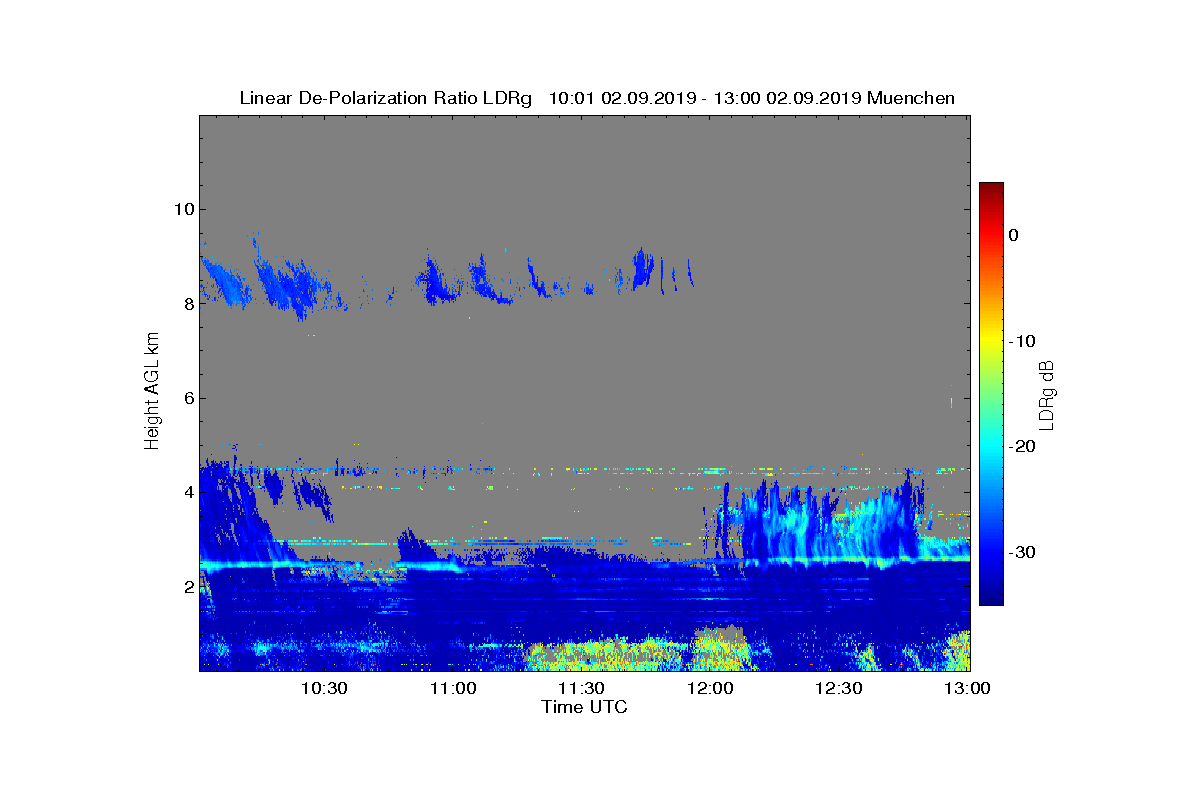
Task: Click the Time UTC axis title
Action: point(585,707)
